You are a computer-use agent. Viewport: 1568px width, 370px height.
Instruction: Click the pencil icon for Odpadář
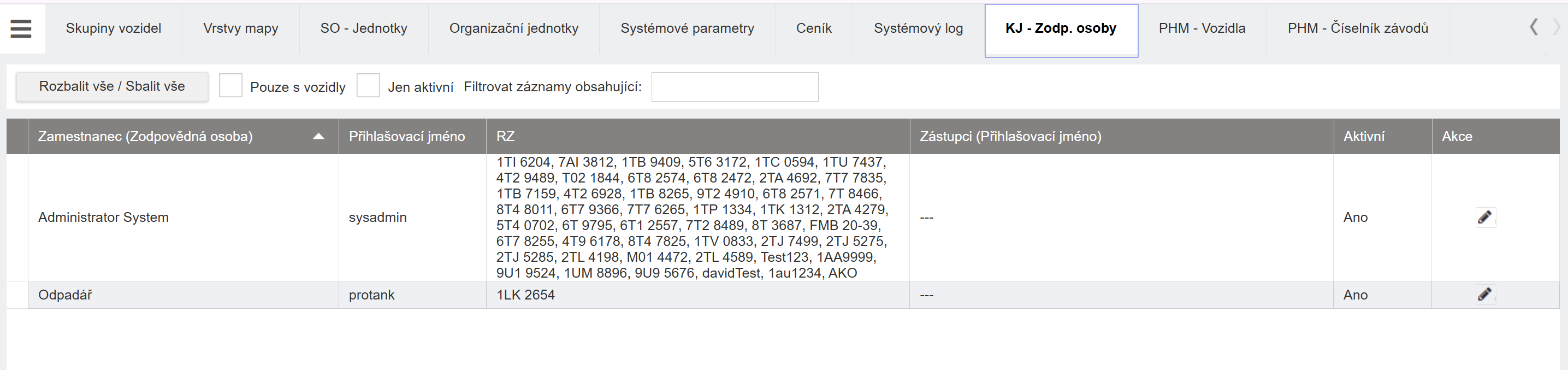tap(1484, 295)
